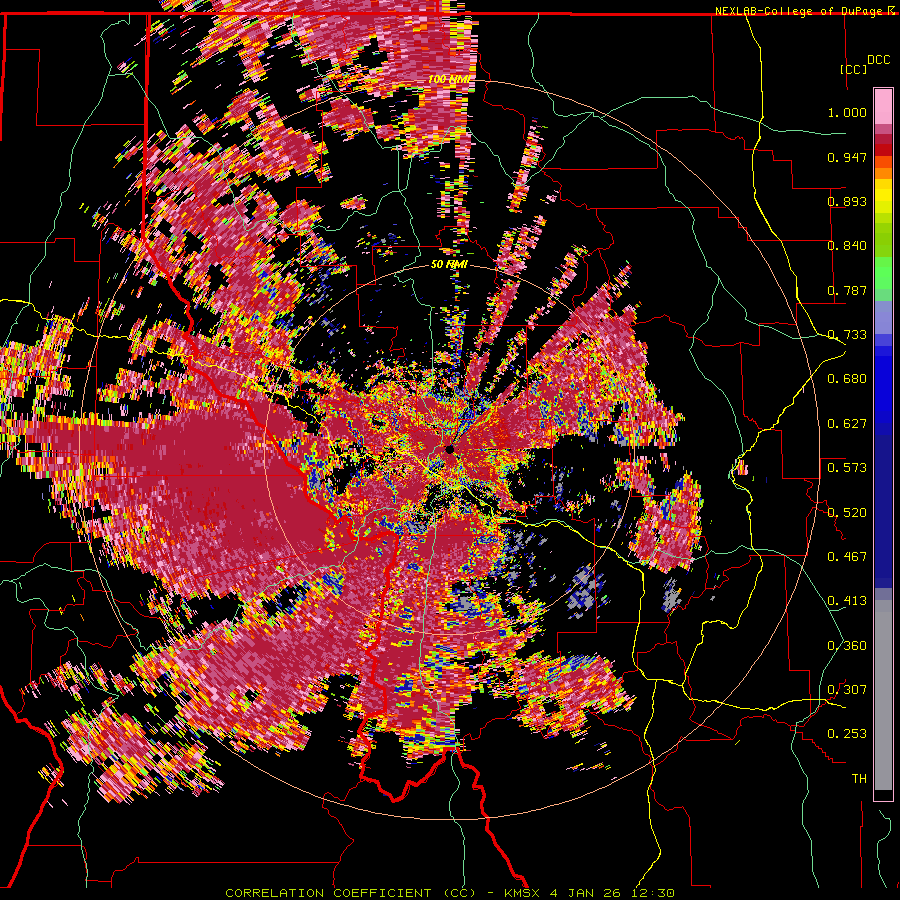
Task: Click the CORRELATION COEFFICIENT title text
Action: point(328,893)
